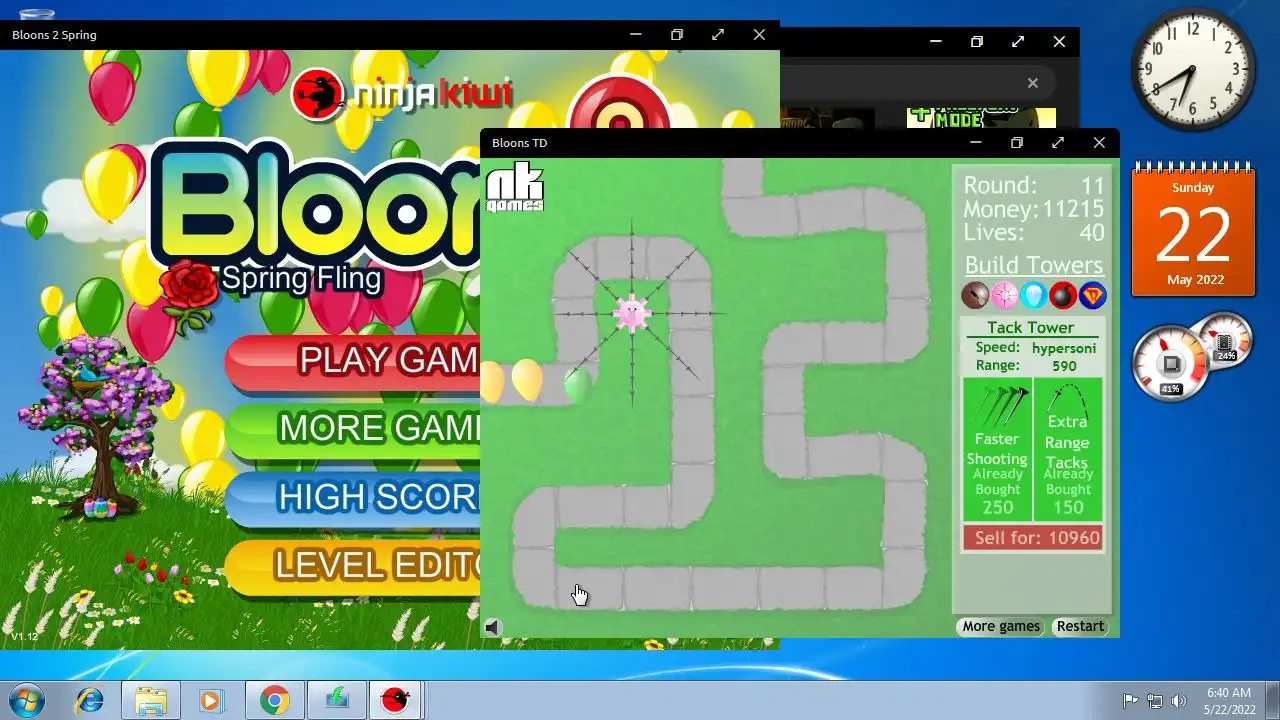Screen dimensions: 1280x720
Task: Switch to the Ninja Kiwi taskbar app
Action: tap(397, 700)
